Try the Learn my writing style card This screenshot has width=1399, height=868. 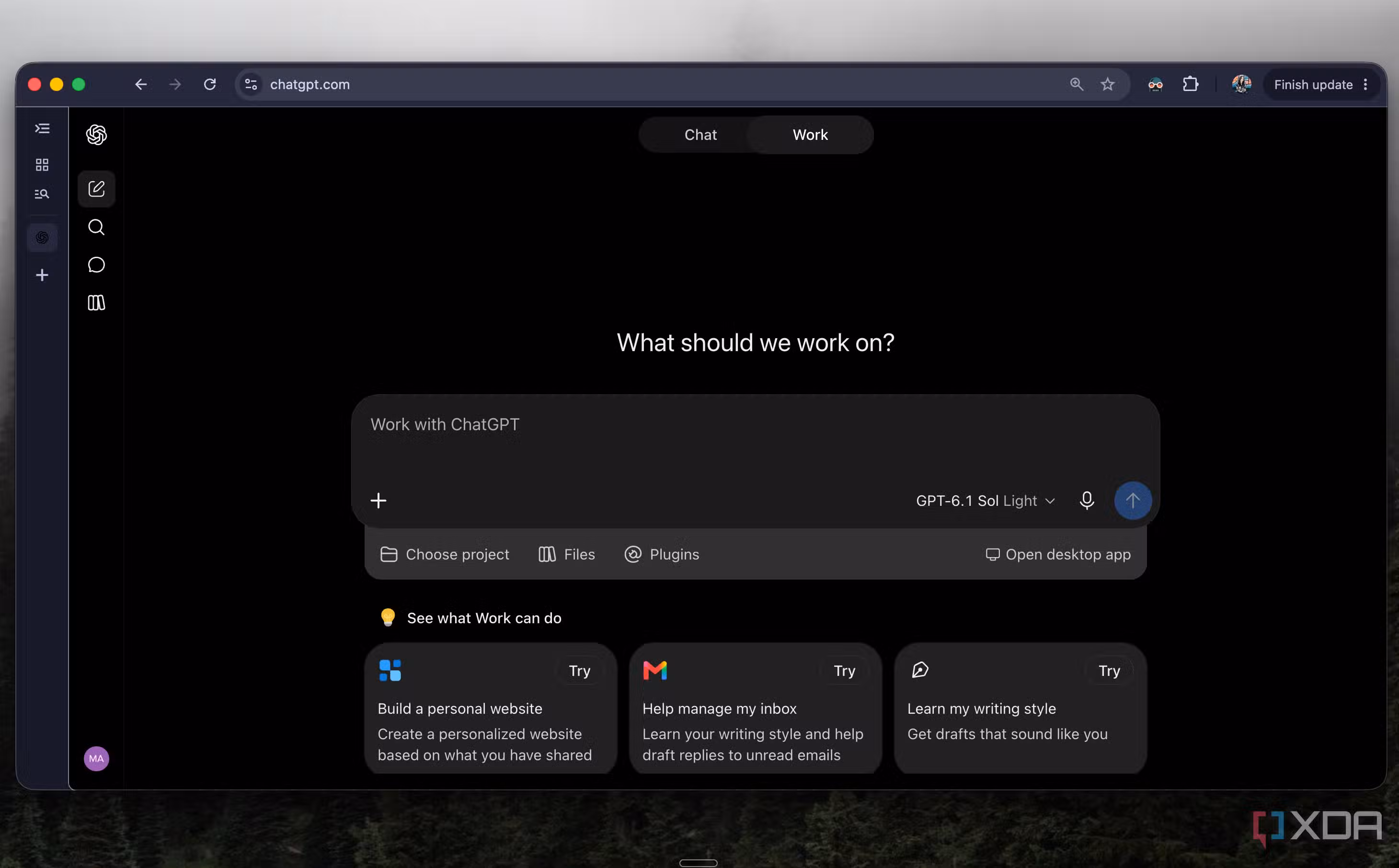(x=1109, y=671)
